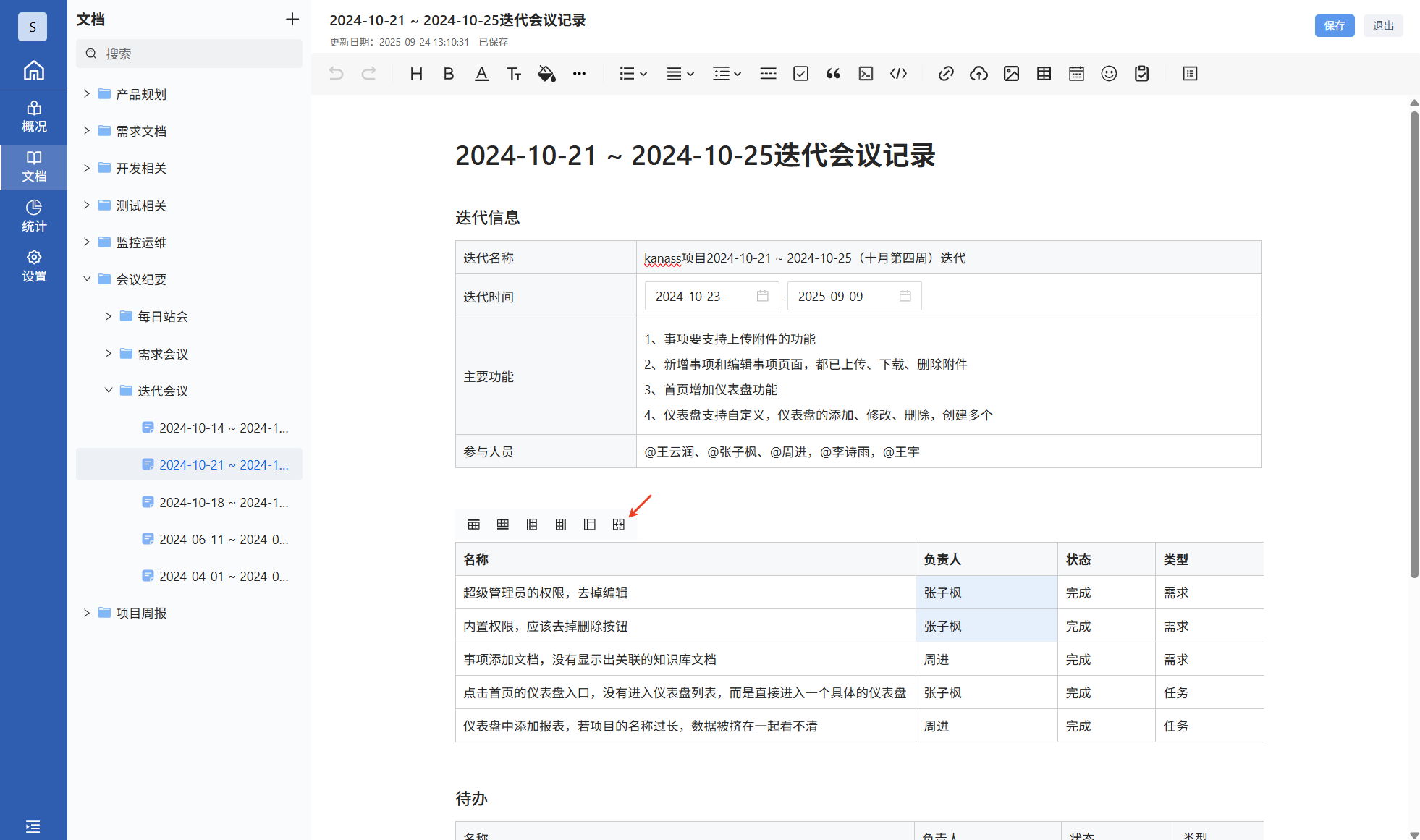
Task: Insert a table from toolbar
Action: coord(1044,74)
